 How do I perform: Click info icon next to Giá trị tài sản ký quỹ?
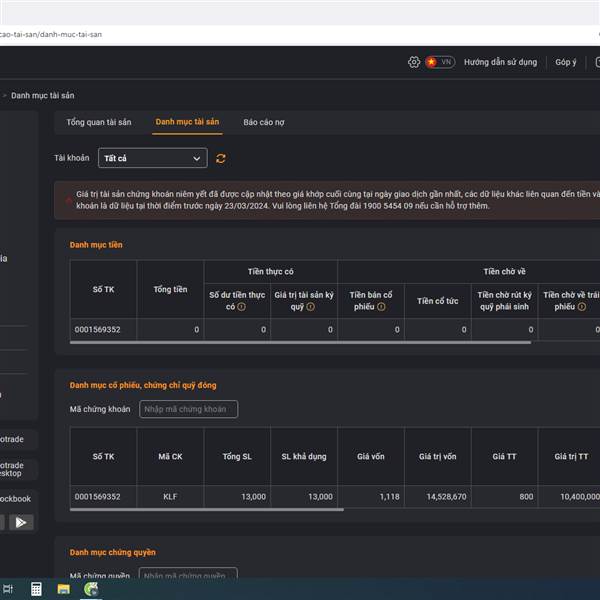311,307
